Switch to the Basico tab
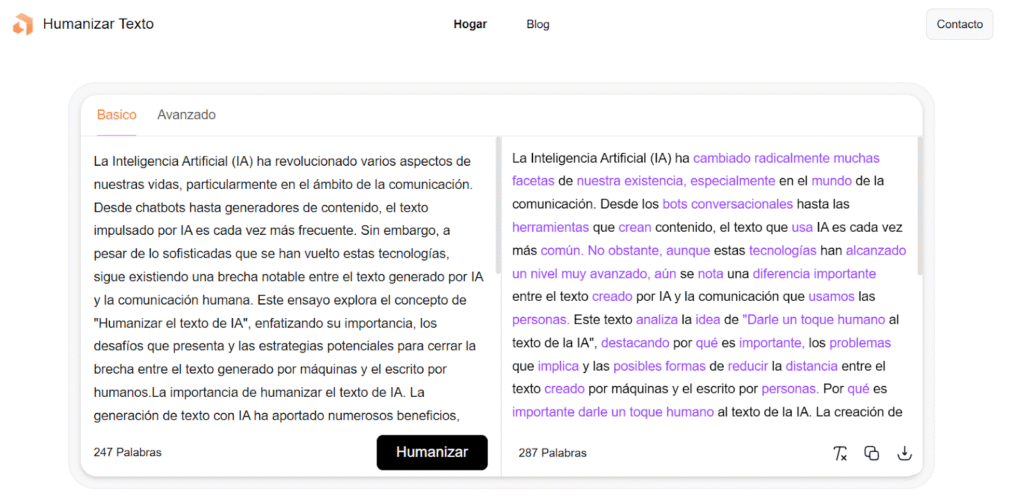Screen dimensions: 1024x496 (117, 115)
